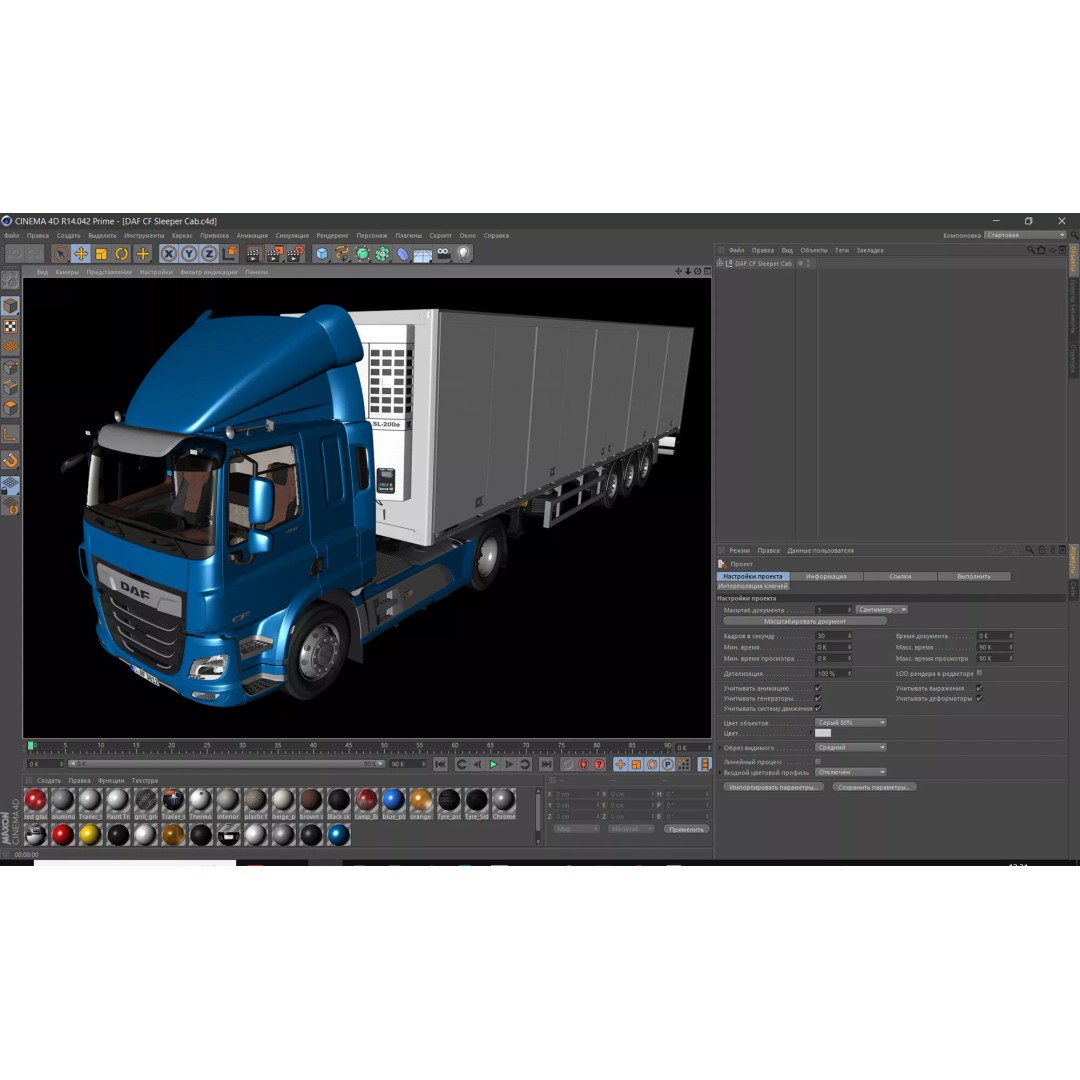Open the Сантиметр units dropdown
The width and height of the screenshot is (1080, 1080).
880,609
